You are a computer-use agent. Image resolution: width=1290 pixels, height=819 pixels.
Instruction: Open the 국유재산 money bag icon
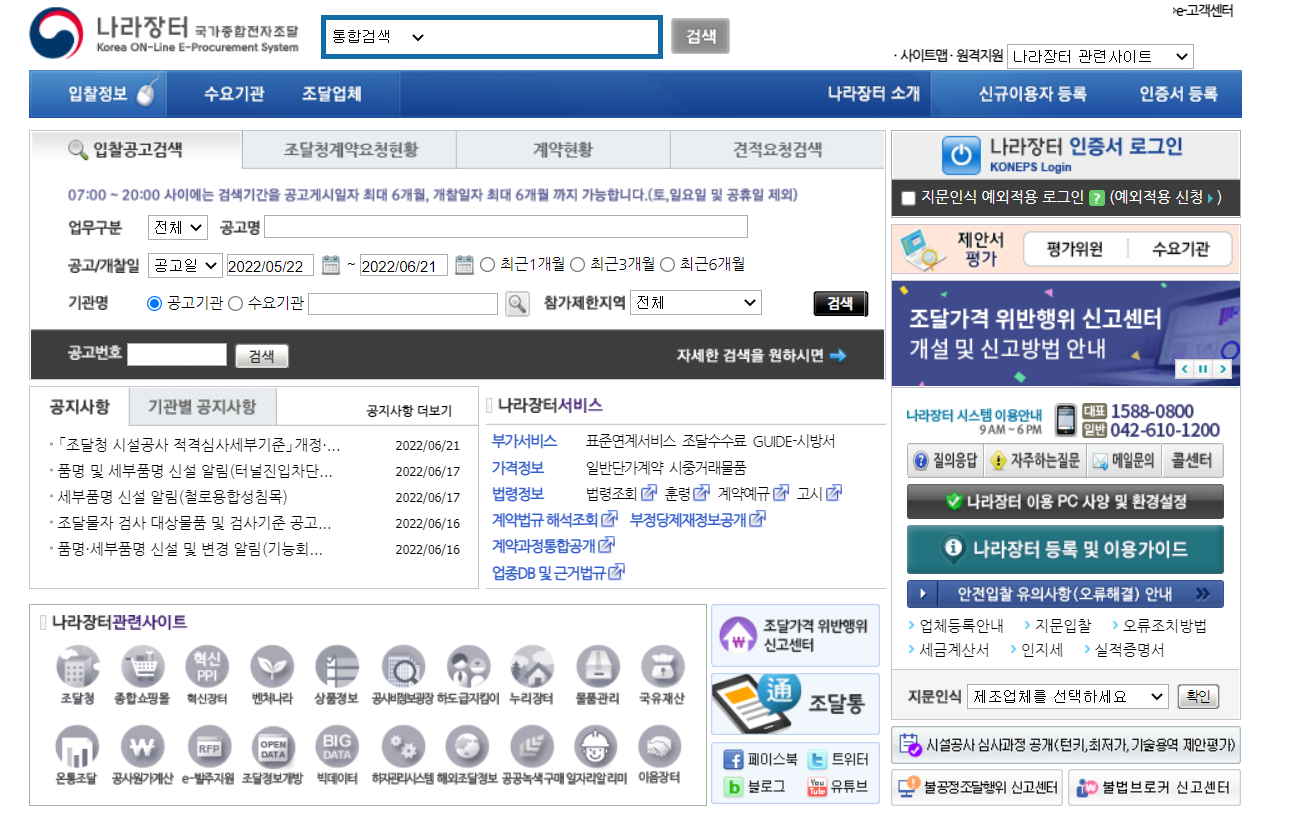pyautogui.click(x=662, y=666)
